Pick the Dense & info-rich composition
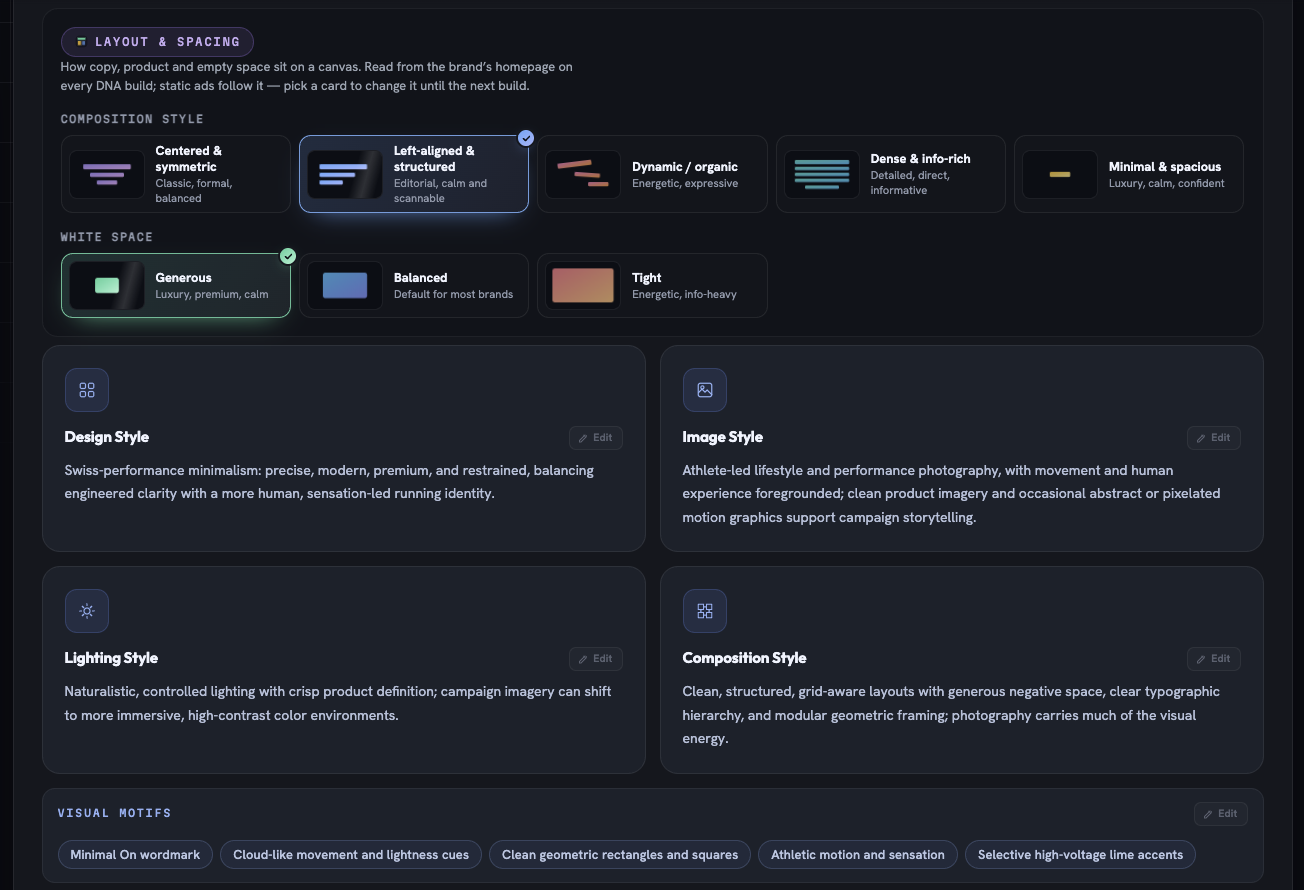 point(891,174)
